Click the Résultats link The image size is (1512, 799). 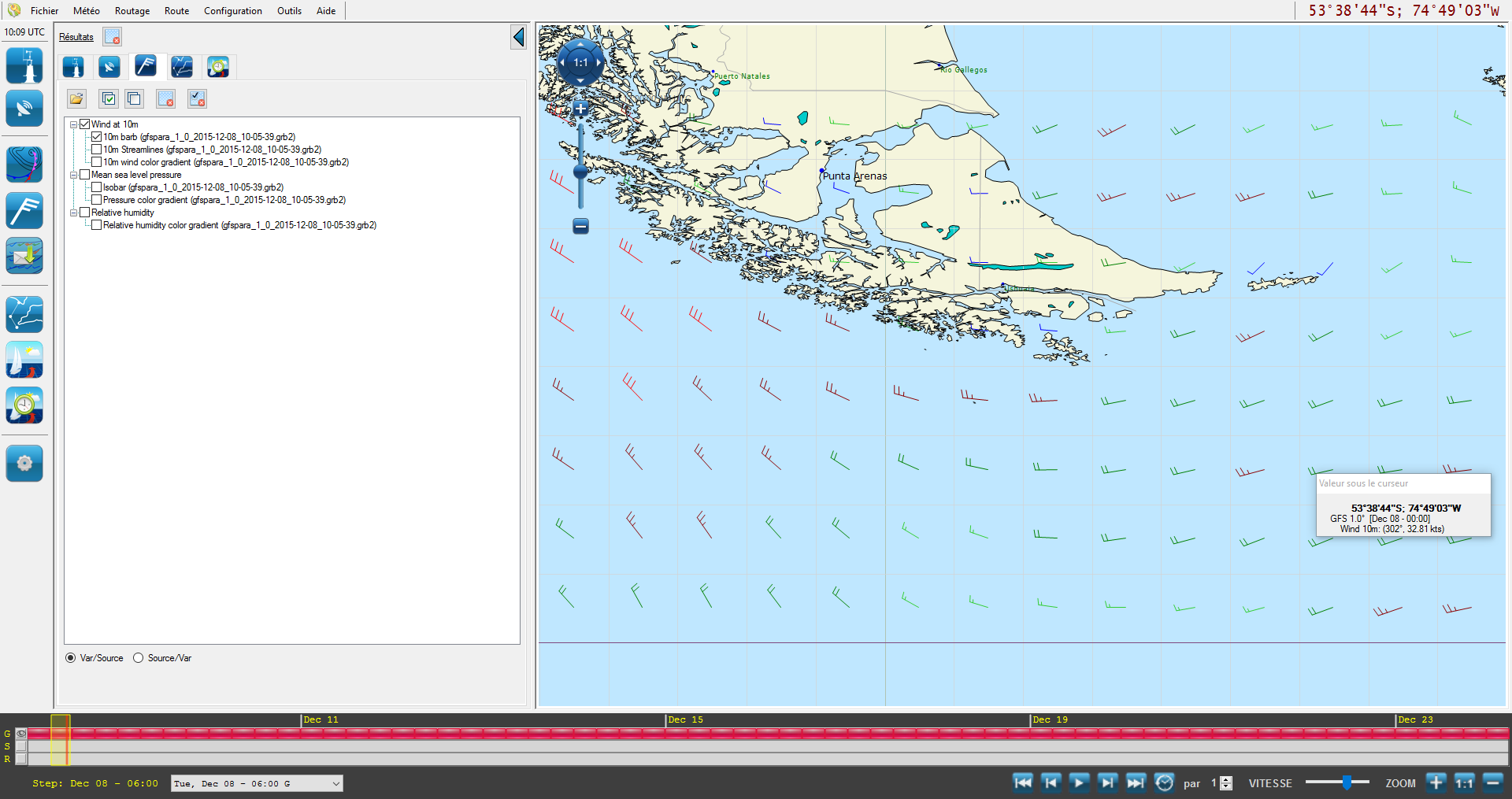coord(76,37)
